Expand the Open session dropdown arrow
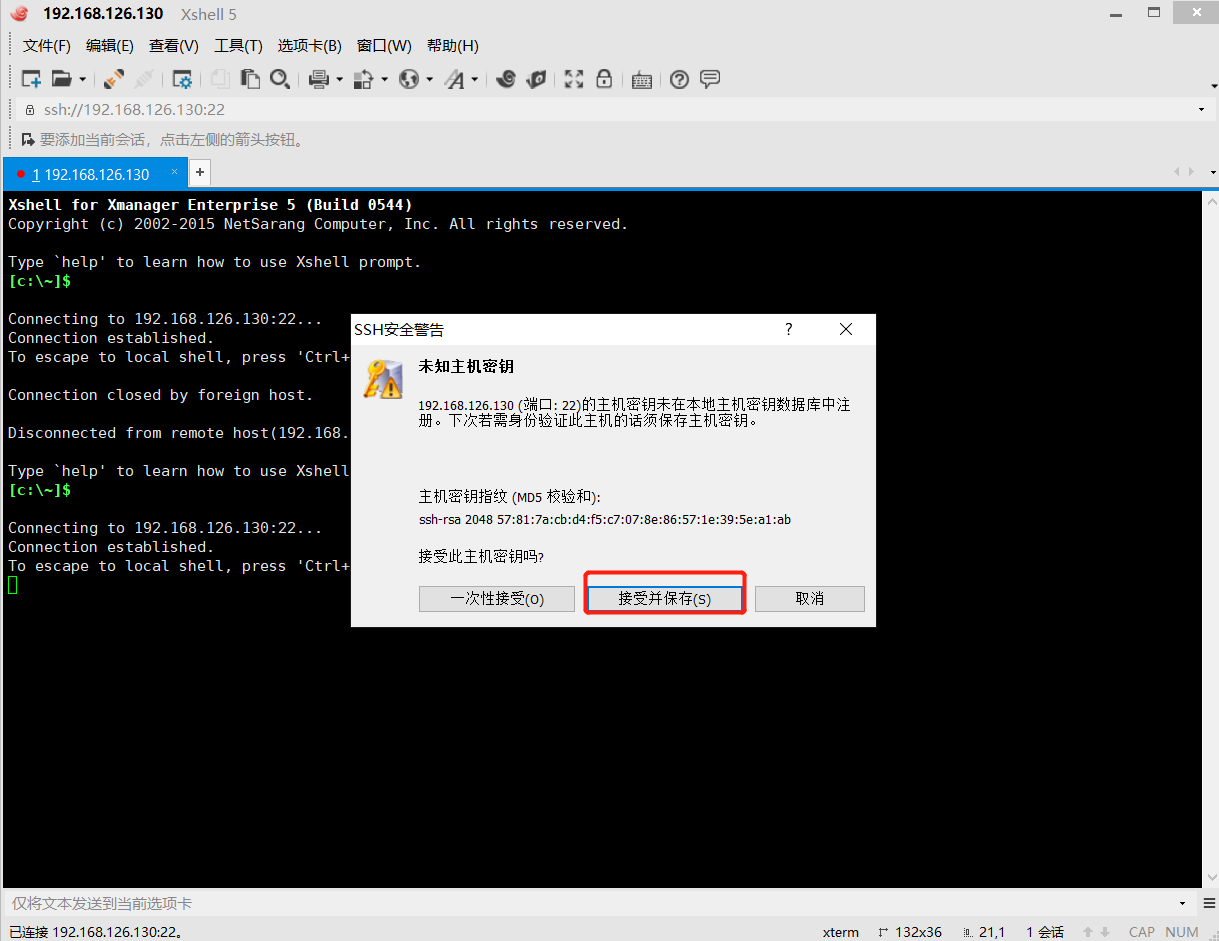Screen dimensions: 1219x941 pyautogui.click(x=83, y=80)
